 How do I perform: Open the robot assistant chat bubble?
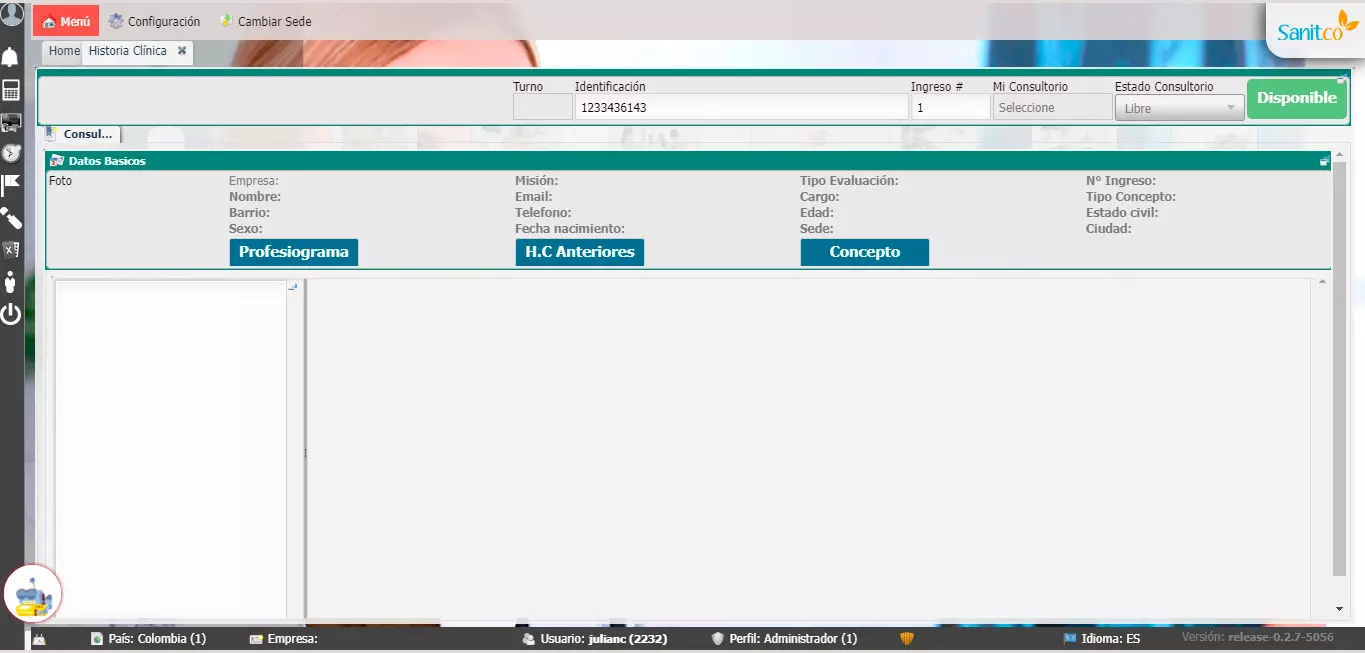click(x=33, y=596)
